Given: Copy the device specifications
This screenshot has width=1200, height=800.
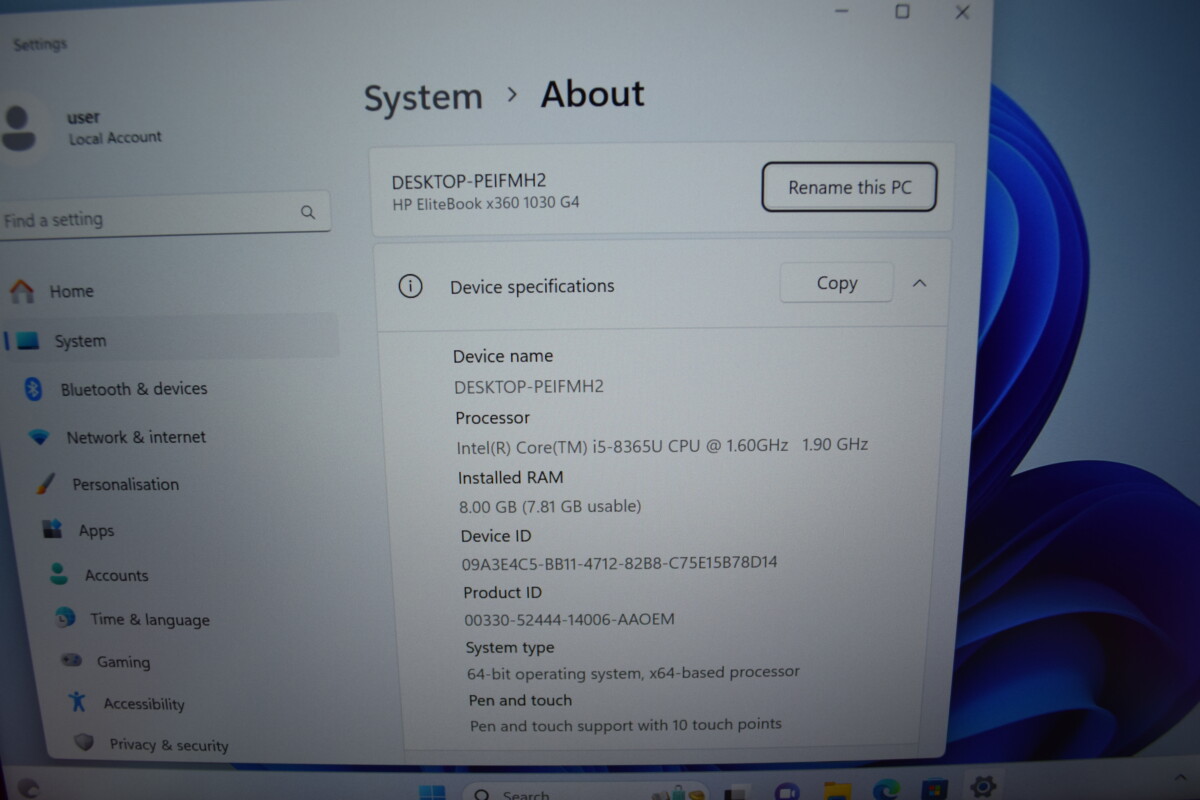Looking at the screenshot, I should tap(836, 283).
